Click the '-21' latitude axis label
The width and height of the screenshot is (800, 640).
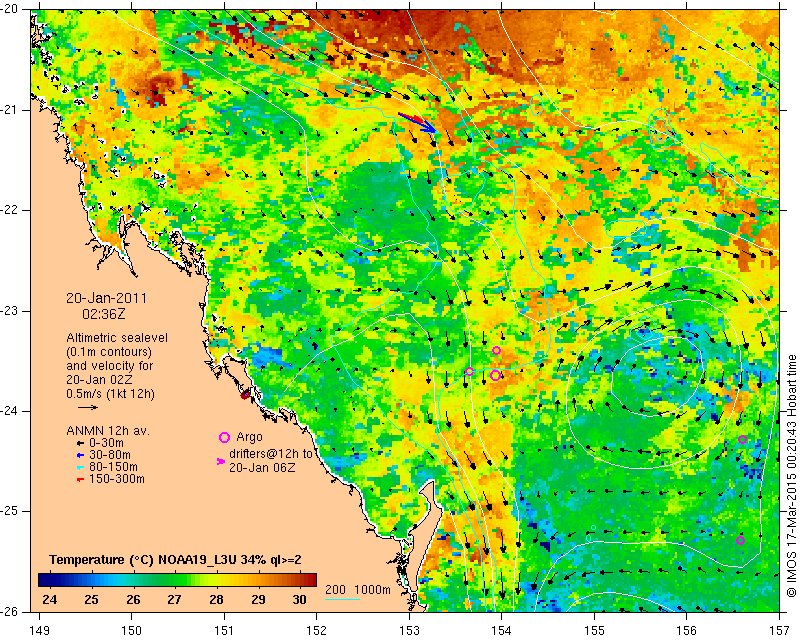[x=10, y=110]
